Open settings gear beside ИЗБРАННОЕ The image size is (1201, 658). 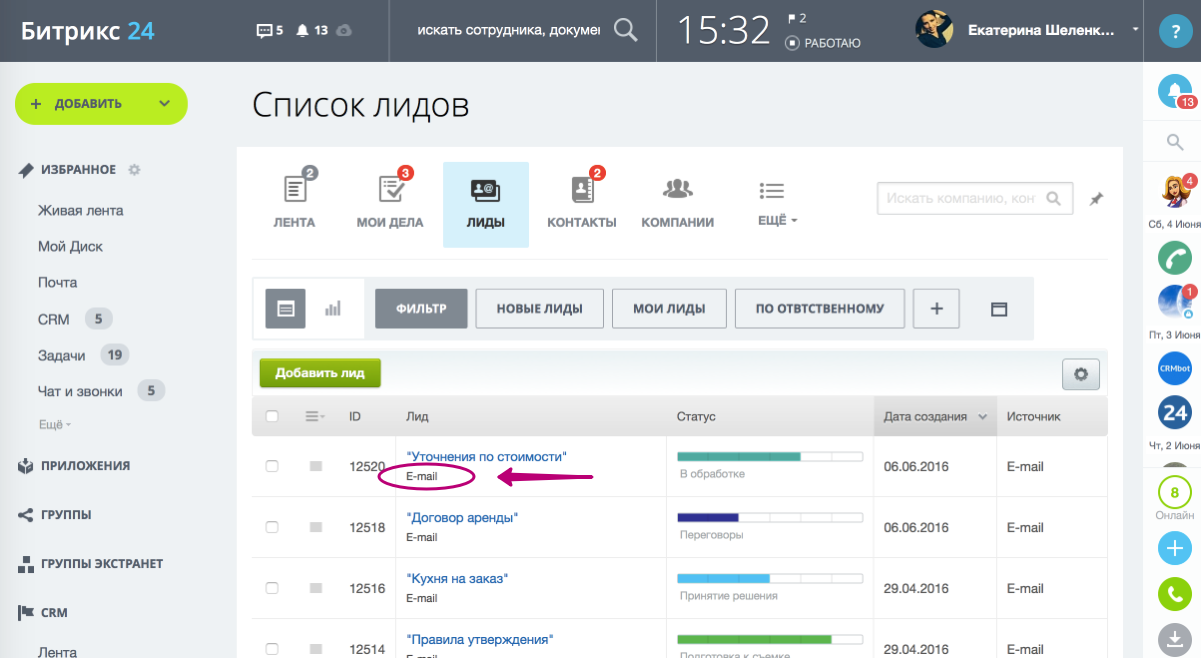[x=134, y=170]
